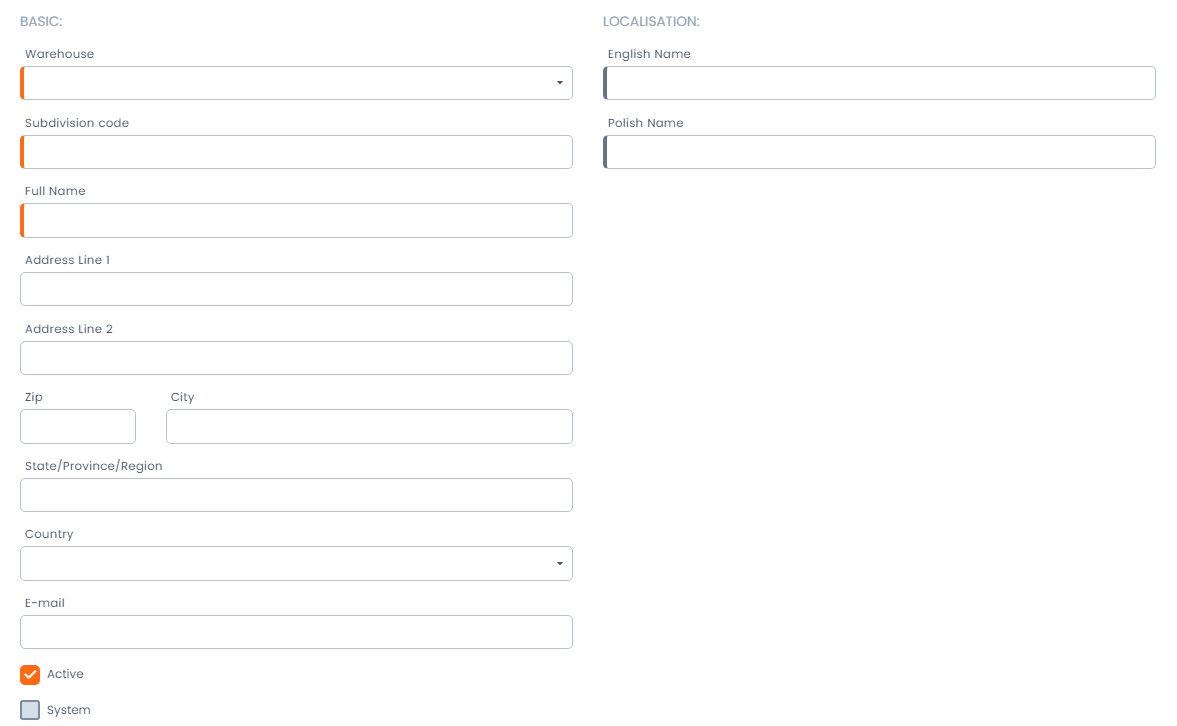Enable the System checkbox
1177x726 pixels.
[30, 710]
